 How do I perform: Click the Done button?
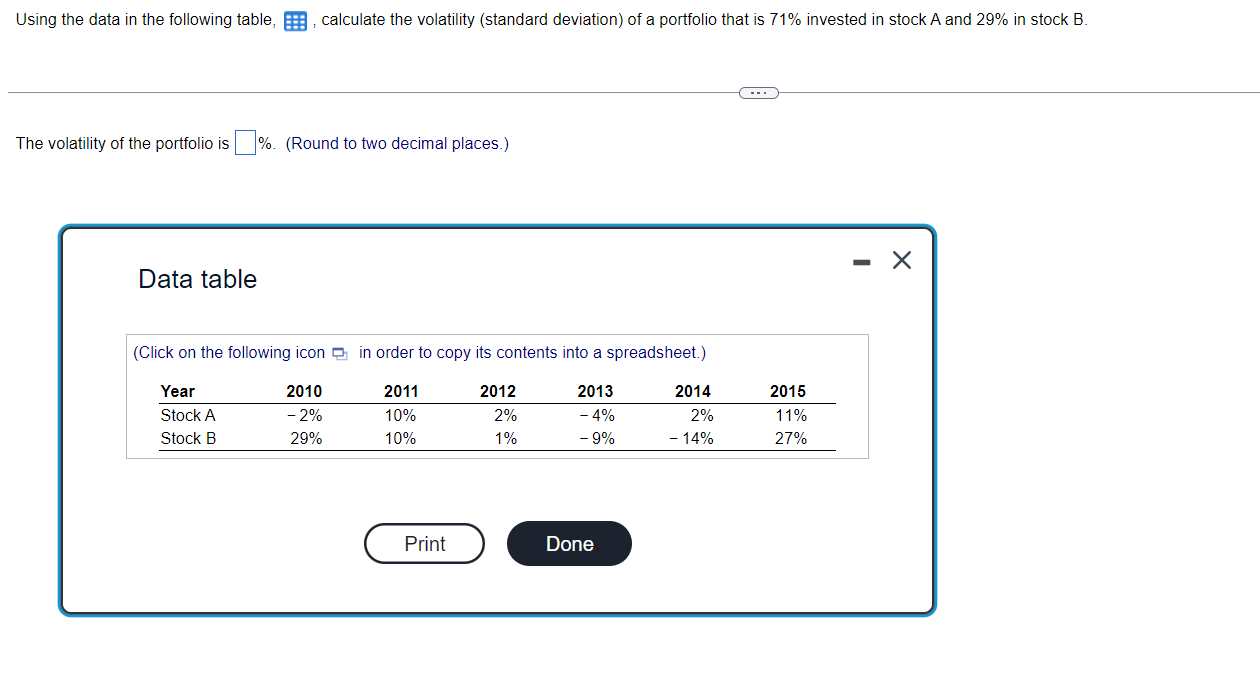click(x=569, y=543)
